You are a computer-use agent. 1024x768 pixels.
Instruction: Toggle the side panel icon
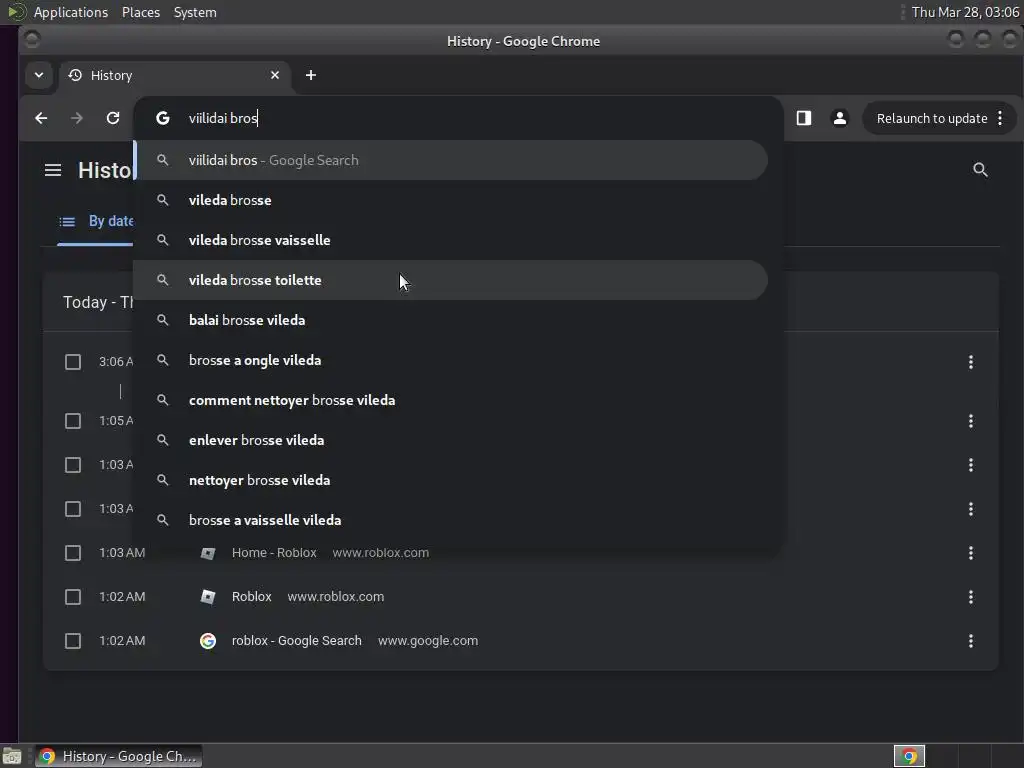pyautogui.click(x=804, y=118)
